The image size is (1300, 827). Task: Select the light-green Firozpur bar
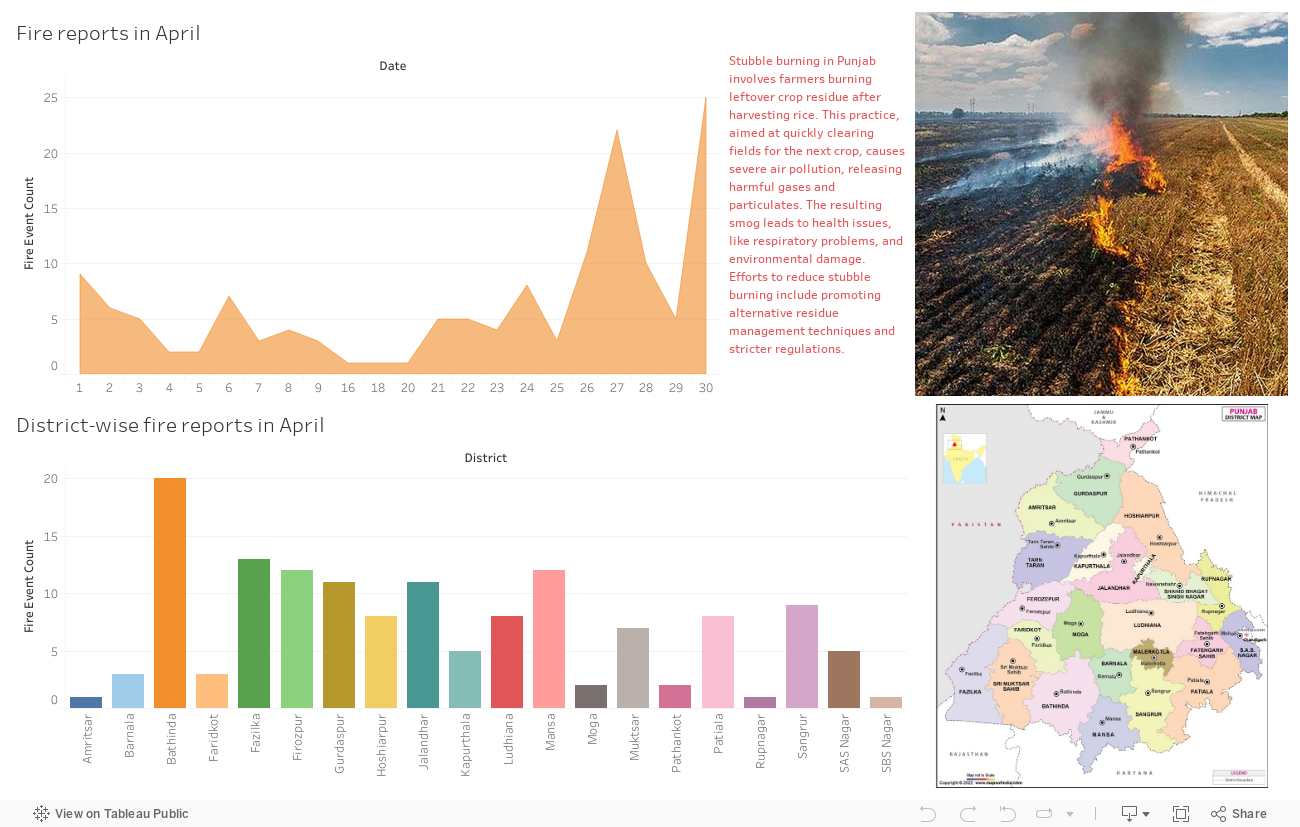[x=297, y=639]
